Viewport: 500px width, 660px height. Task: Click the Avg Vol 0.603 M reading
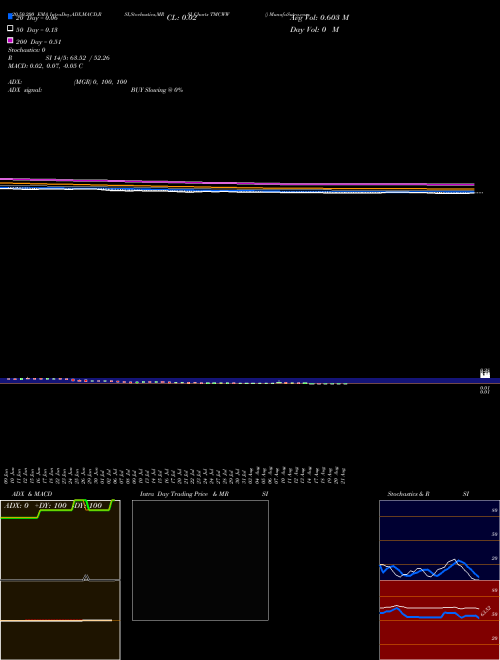pos(319,18)
